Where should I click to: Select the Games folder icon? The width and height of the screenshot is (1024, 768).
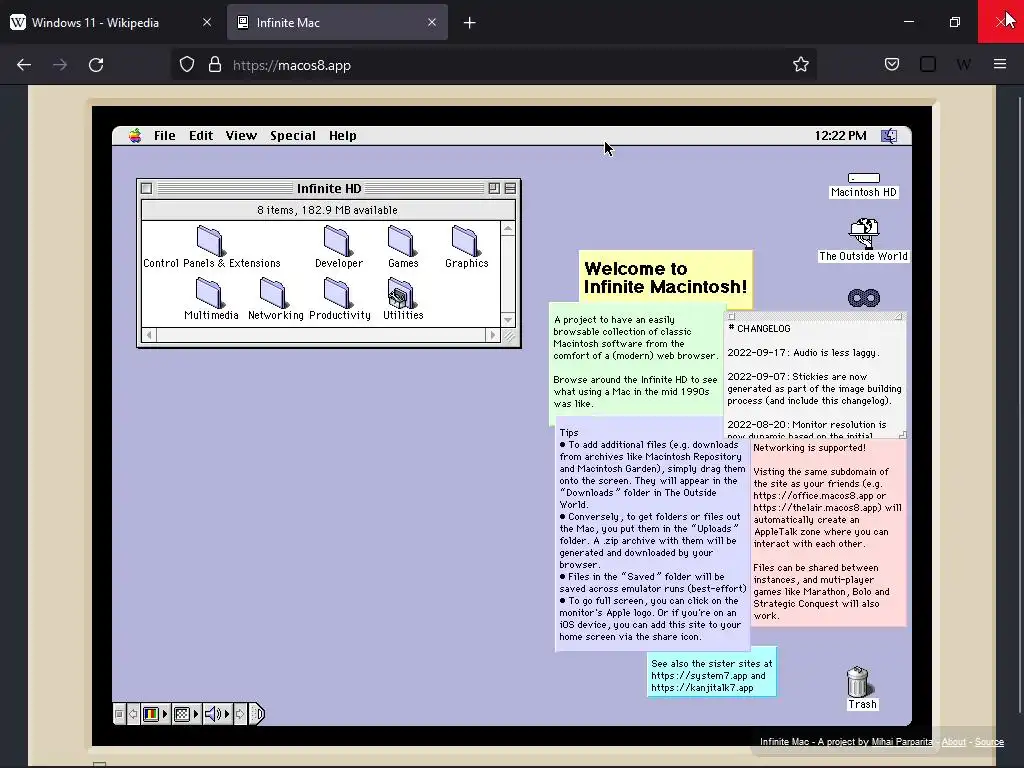point(401,241)
